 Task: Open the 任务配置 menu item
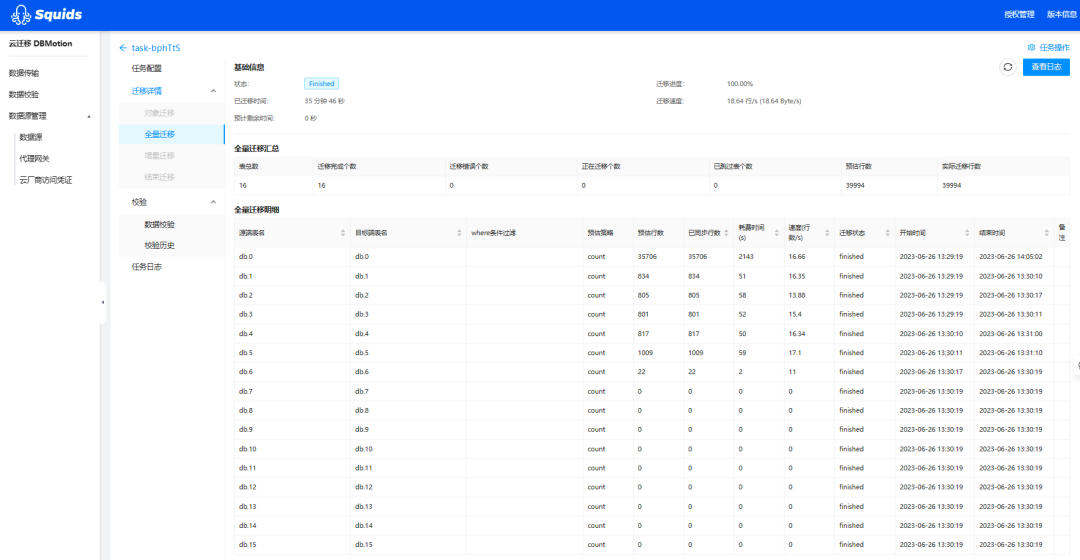coord(147,68)
